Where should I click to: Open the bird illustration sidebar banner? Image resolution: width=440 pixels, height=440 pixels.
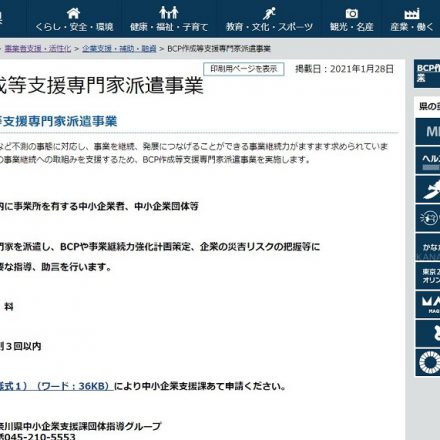[428, 189]
